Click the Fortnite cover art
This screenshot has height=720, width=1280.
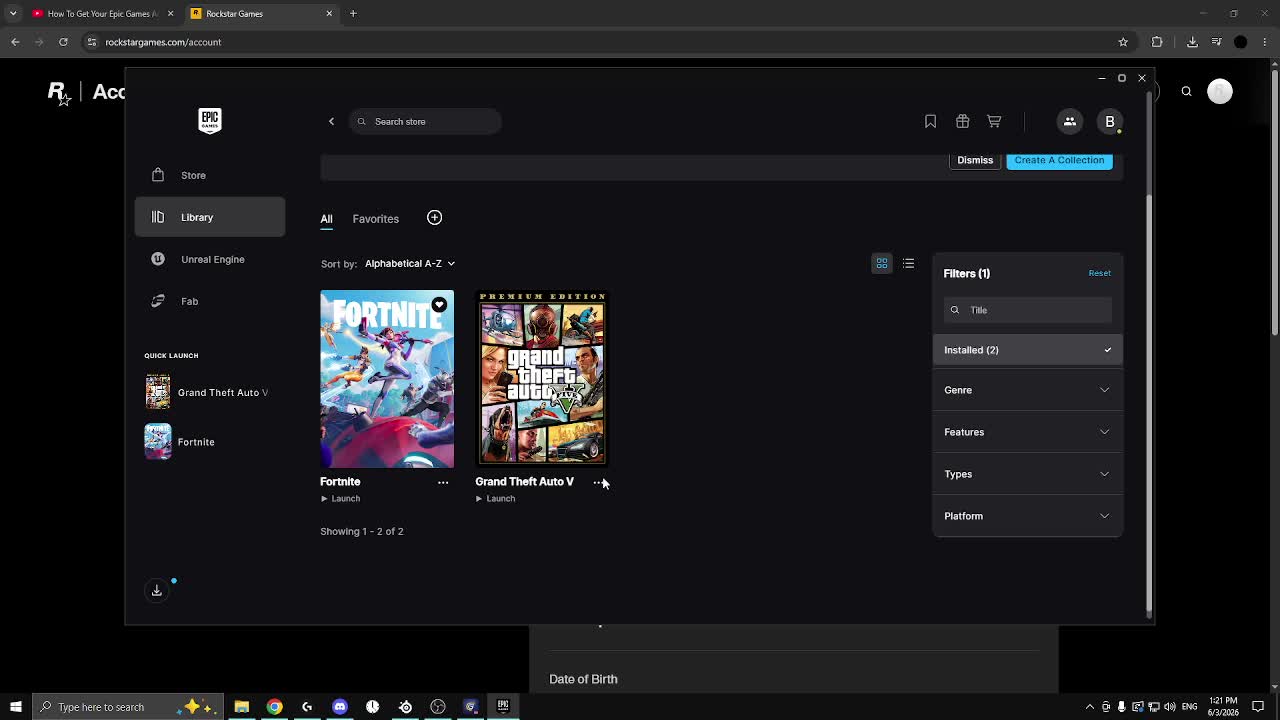(x=387, y=379)
